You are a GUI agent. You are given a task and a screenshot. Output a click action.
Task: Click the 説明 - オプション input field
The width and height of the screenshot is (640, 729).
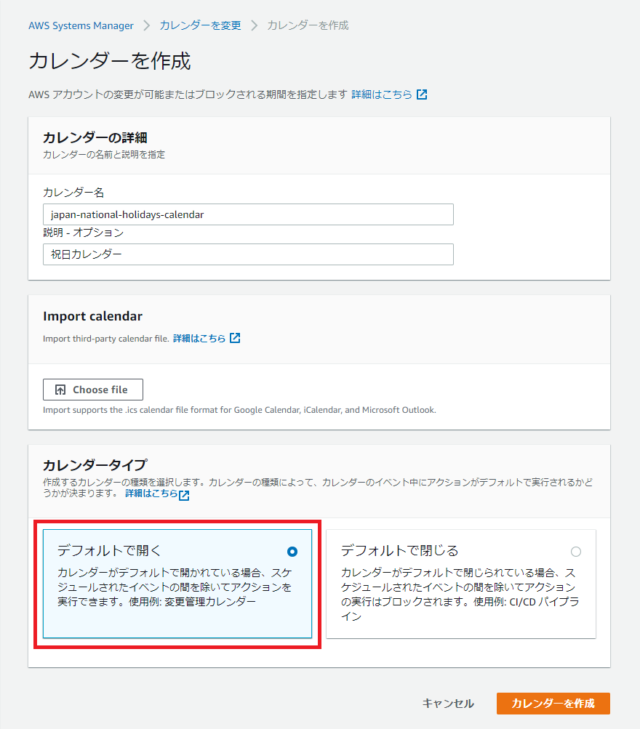click(x=248, y=254)
